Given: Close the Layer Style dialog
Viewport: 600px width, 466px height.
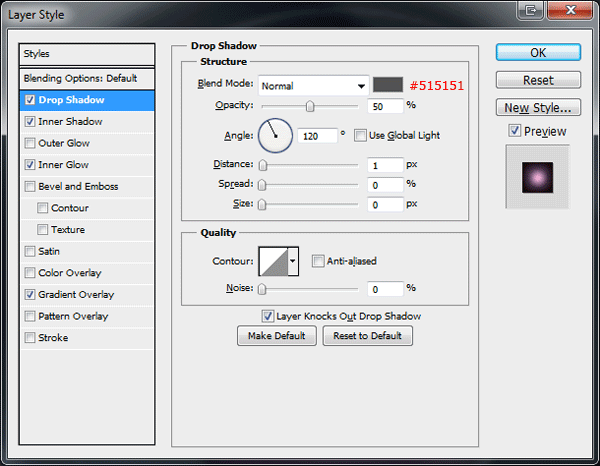Looking at the screenshot, I should click(x=570, y=10).
